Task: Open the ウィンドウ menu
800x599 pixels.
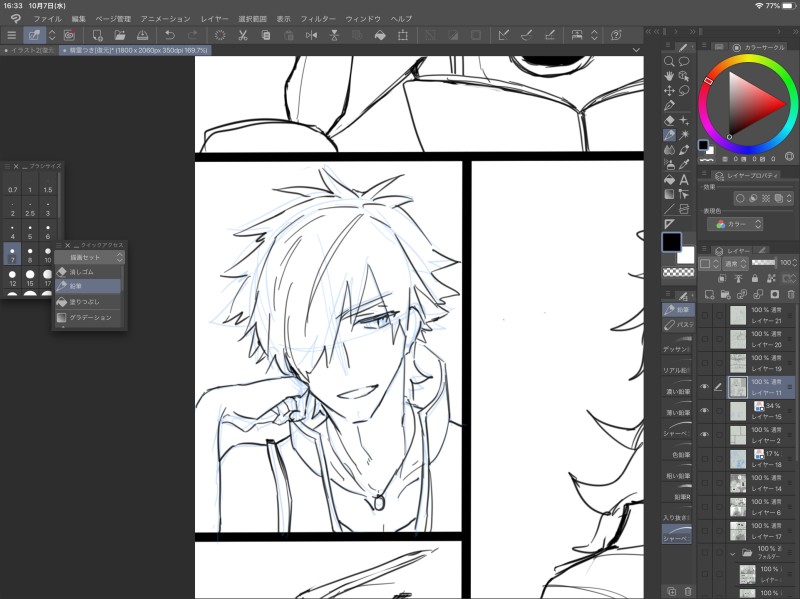Action: click(363, 19)
